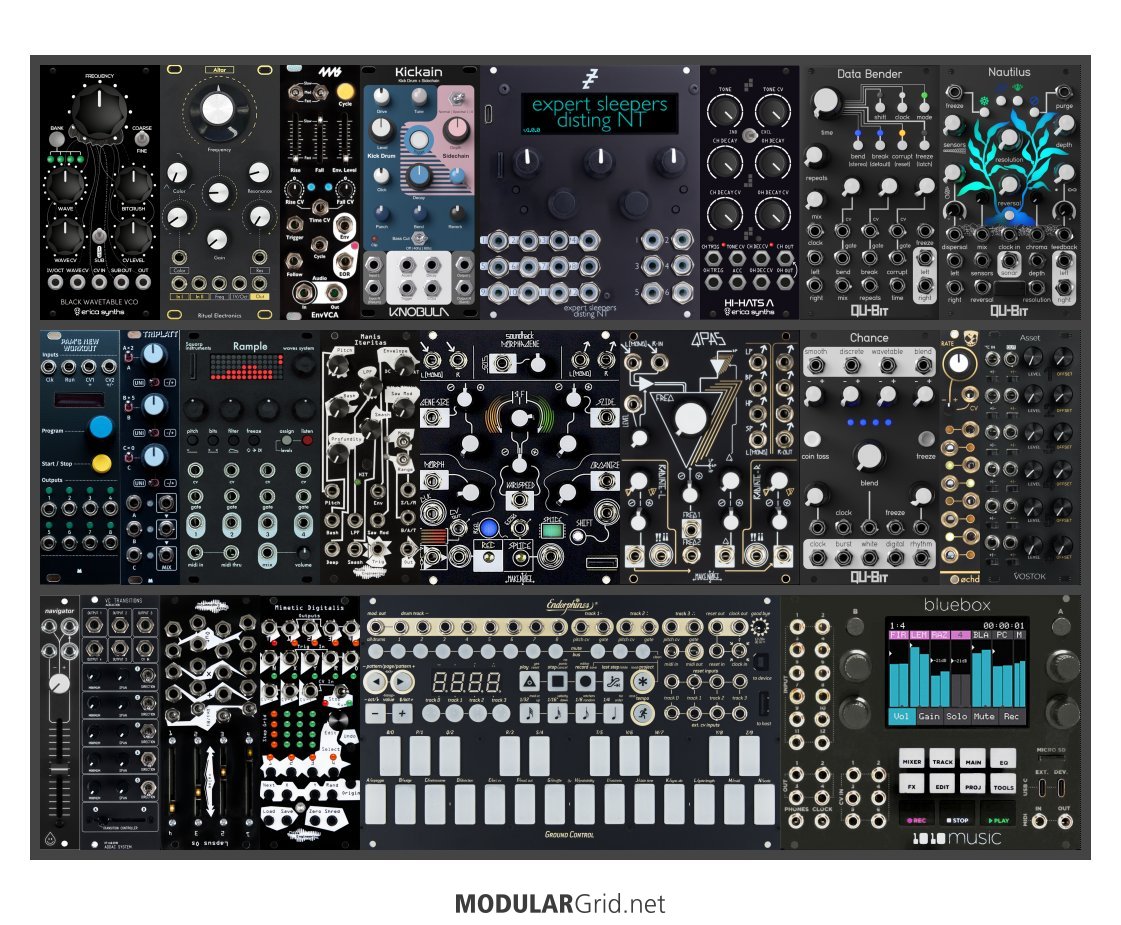Click the Rise slider on EnvVCA
This screenshot has width=1121, height=925.
coord(294,139)
